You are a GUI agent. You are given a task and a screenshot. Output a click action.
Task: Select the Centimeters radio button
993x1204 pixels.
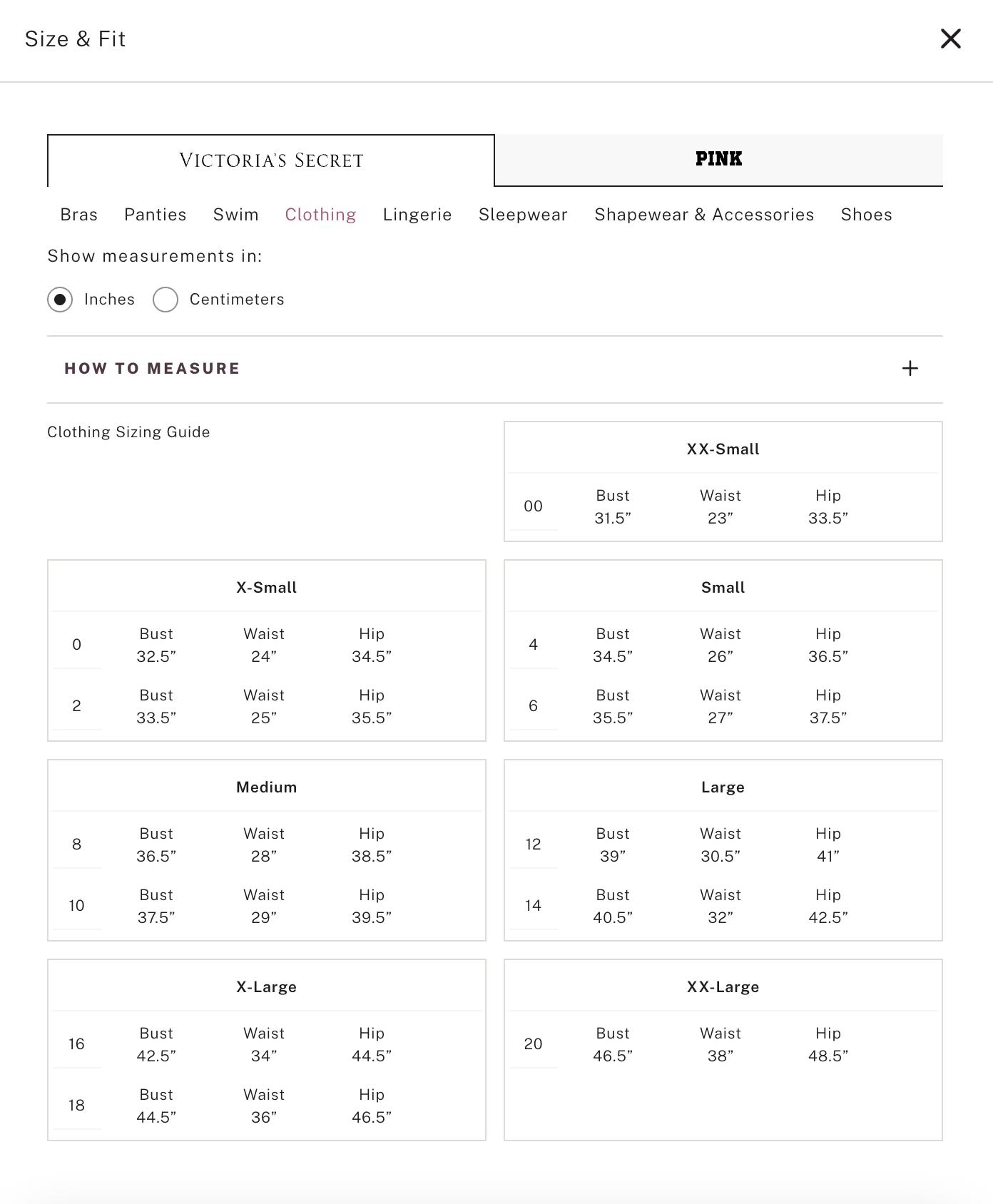[x=165, y=300]
